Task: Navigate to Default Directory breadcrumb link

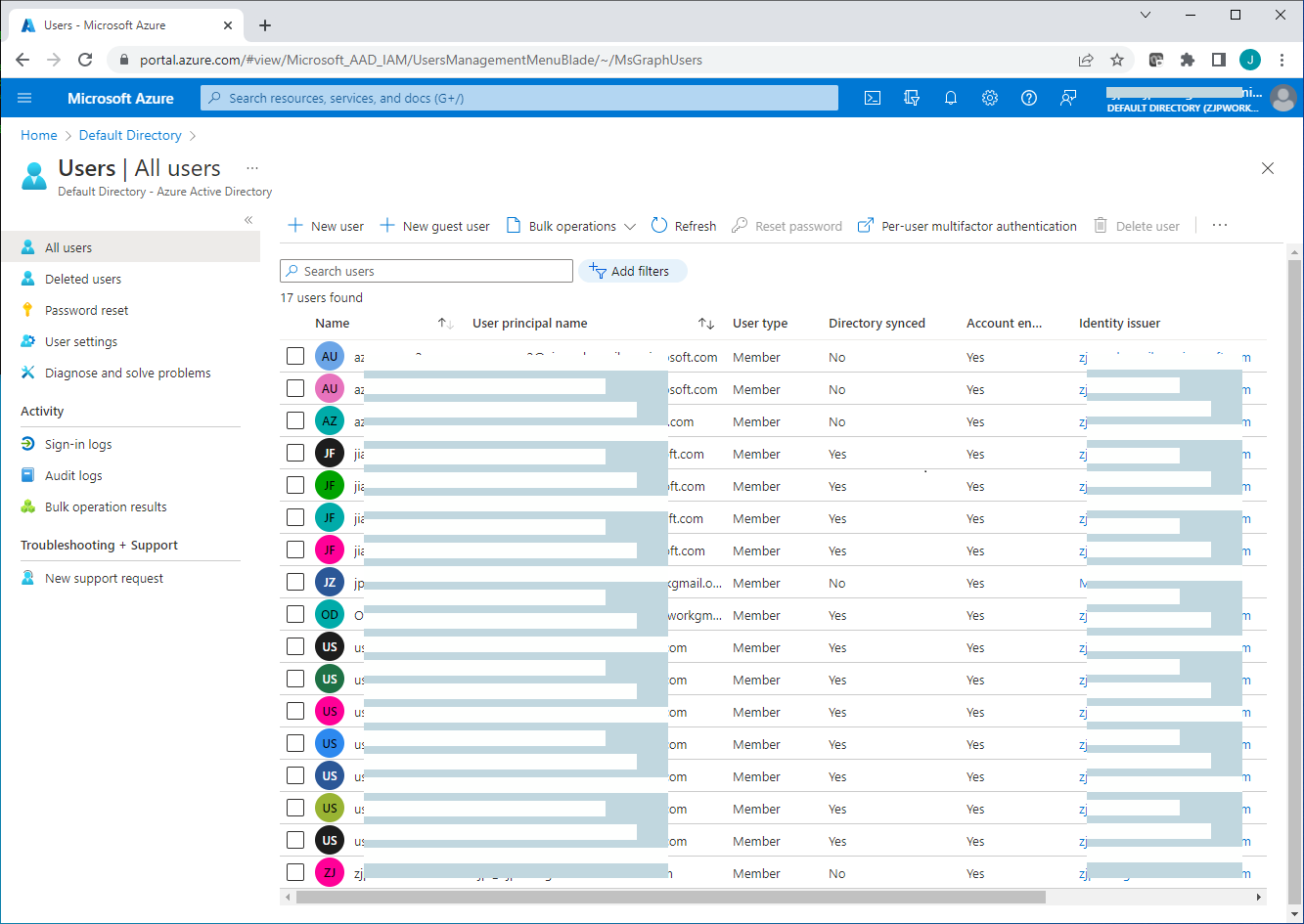Action: (x=130, y=135)
